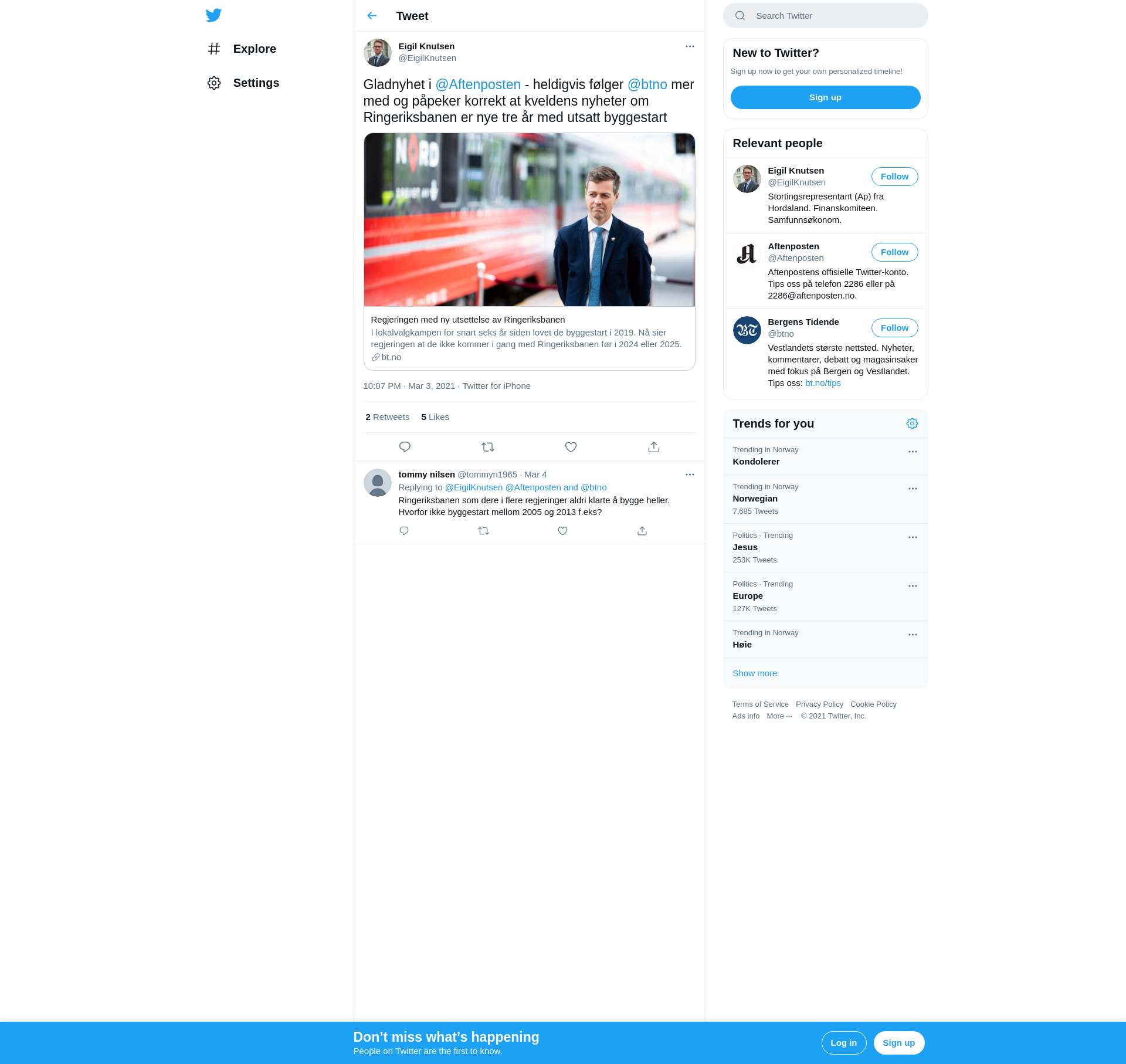Open more options on the main tweet
Viewport: 1126px width, 1064px height.
click(x=690, y=46)
